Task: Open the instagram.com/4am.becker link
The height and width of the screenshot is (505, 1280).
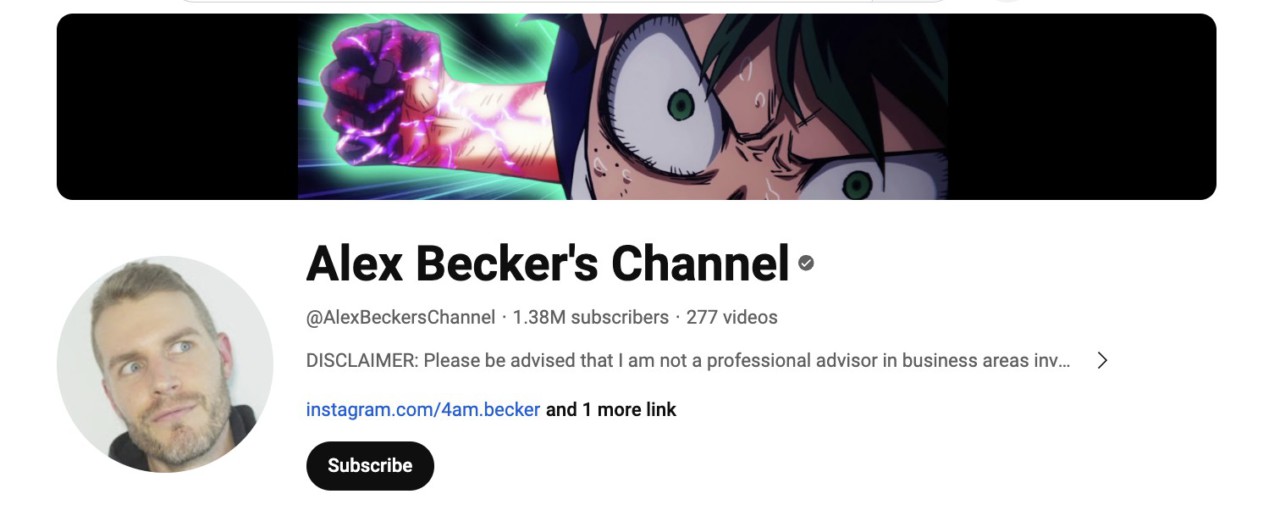Action: [x=423, y=410]
